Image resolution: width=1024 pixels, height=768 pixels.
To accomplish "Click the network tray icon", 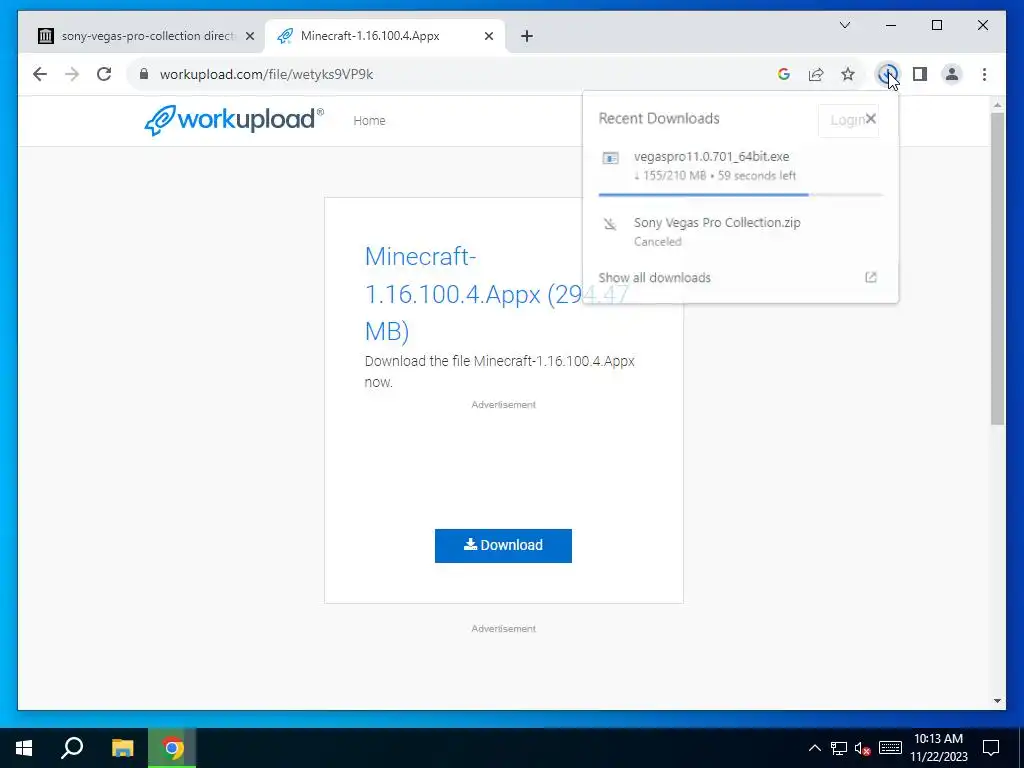I will click(x=839, y=748).
